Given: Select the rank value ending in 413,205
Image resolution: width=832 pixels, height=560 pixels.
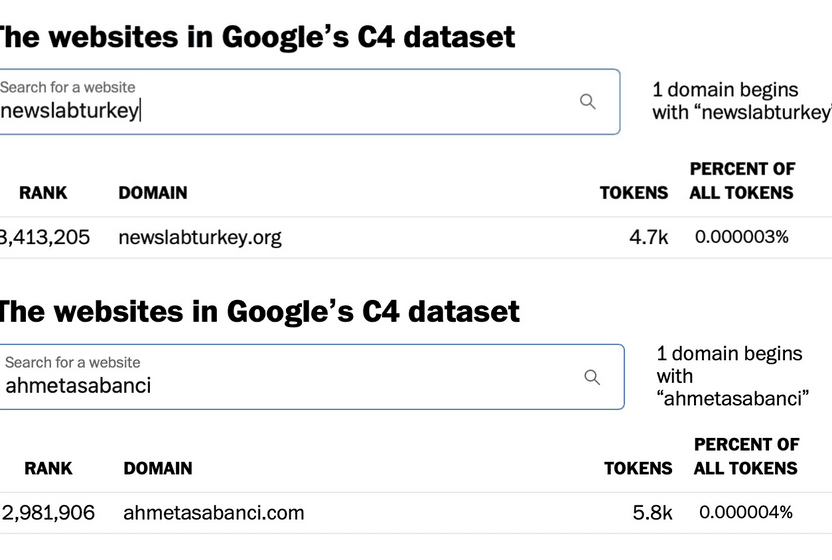Looking at the screenshot, I should click(x=45, y=237).
